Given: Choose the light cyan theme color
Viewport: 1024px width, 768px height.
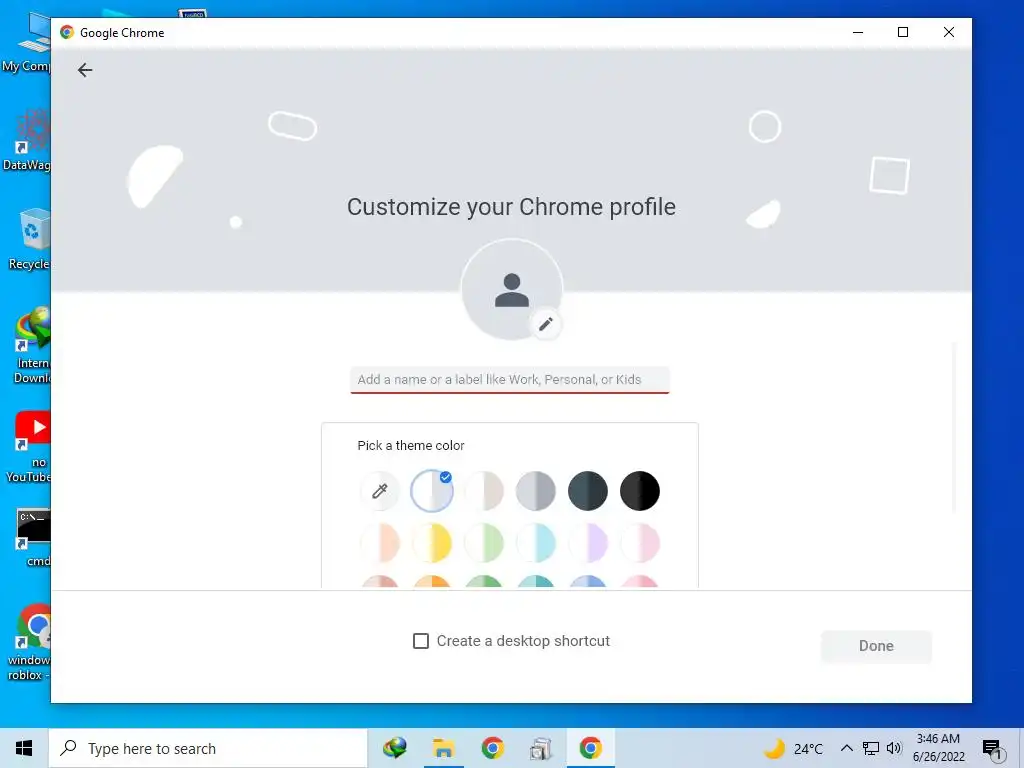Looking at the screenshot, I should (x=536, y=543).
